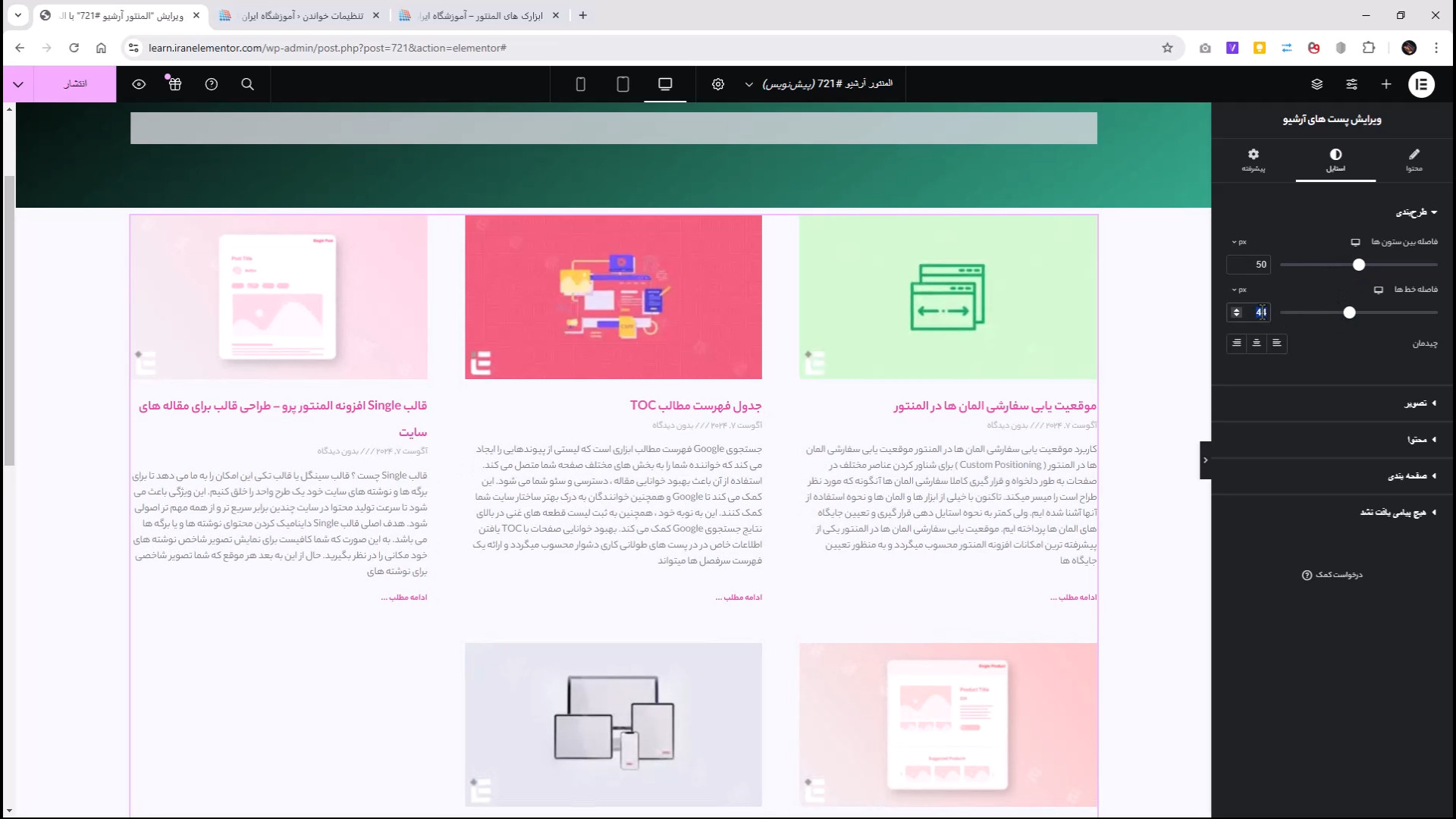Click read more under TOC post
The height and width of the screenshot is (819, 1456).
point(739,598)
